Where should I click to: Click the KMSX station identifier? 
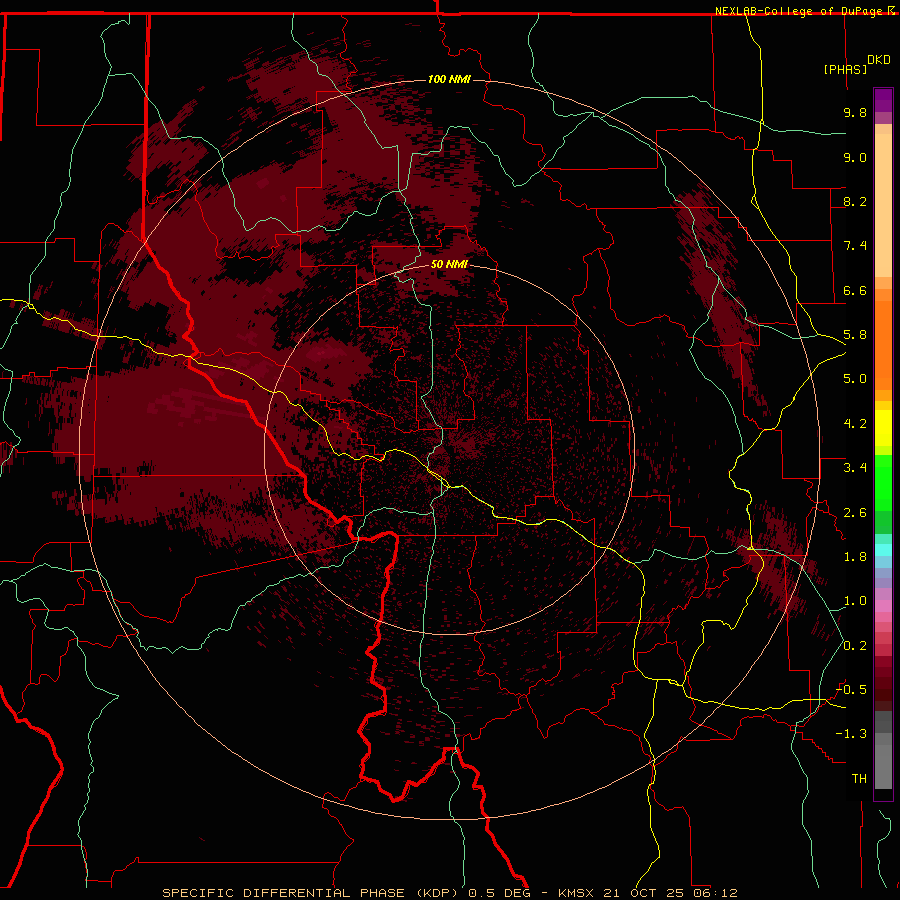pyautogui.click(x=575, y=893)
